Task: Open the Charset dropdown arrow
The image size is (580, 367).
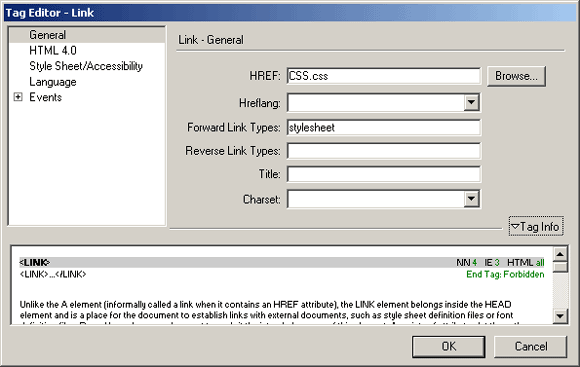Action: pos(471,199)
